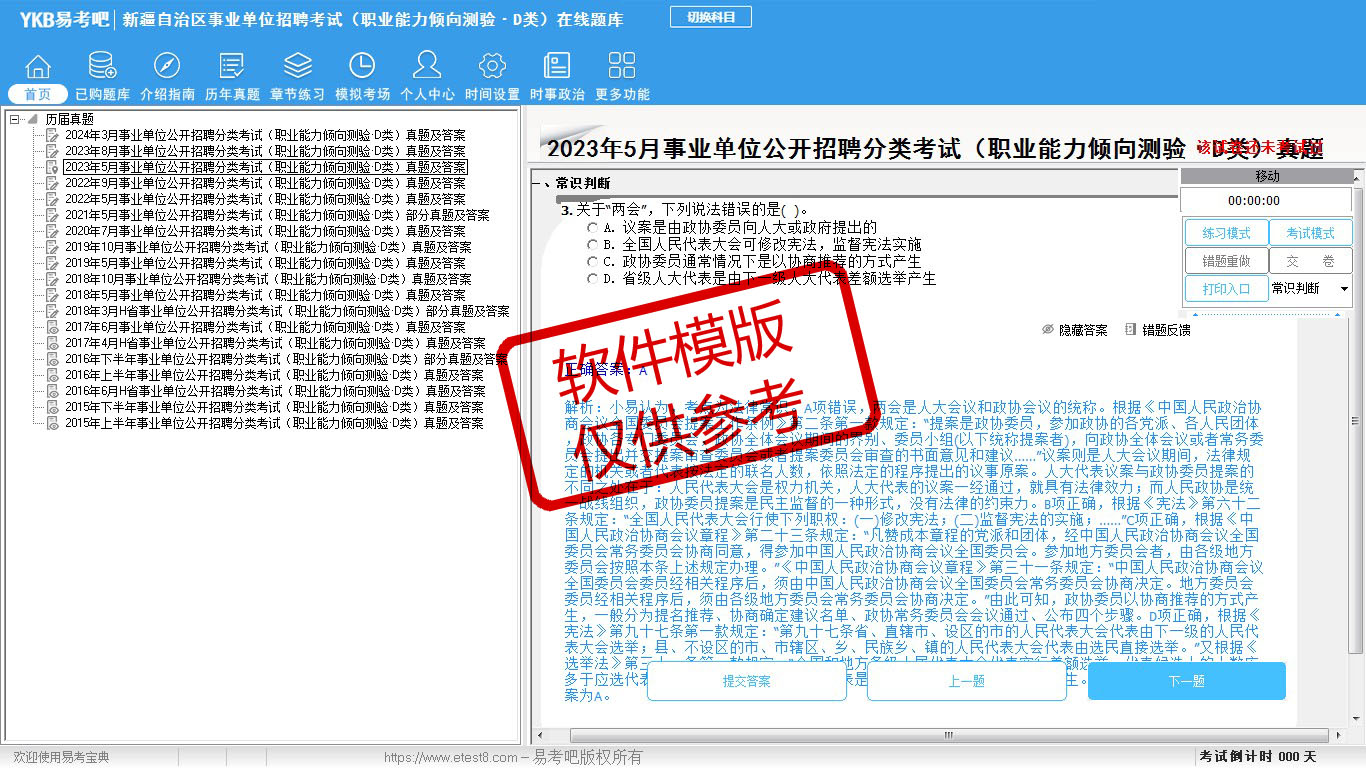Image resolution: width=1366 pixels, height=768 pixels.
Task: Go to the 首页 tab
Action: pos(38,94)
